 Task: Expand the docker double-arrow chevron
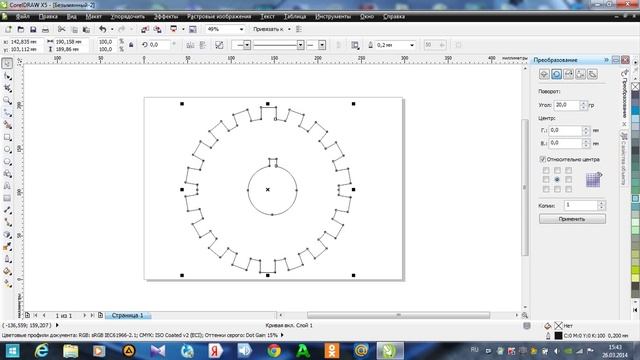[607, 60]
